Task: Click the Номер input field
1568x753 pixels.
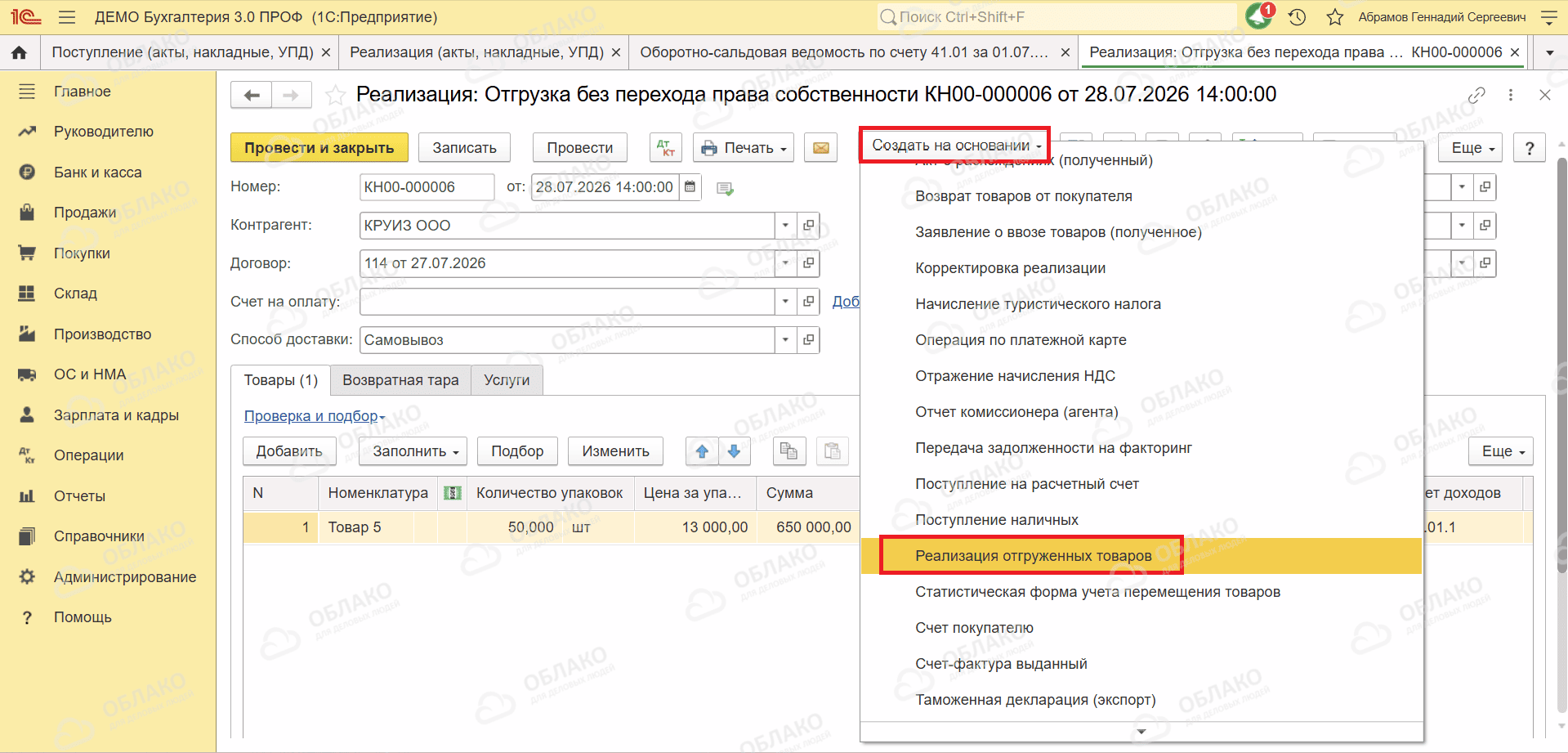Action: [x=427, y=187]
